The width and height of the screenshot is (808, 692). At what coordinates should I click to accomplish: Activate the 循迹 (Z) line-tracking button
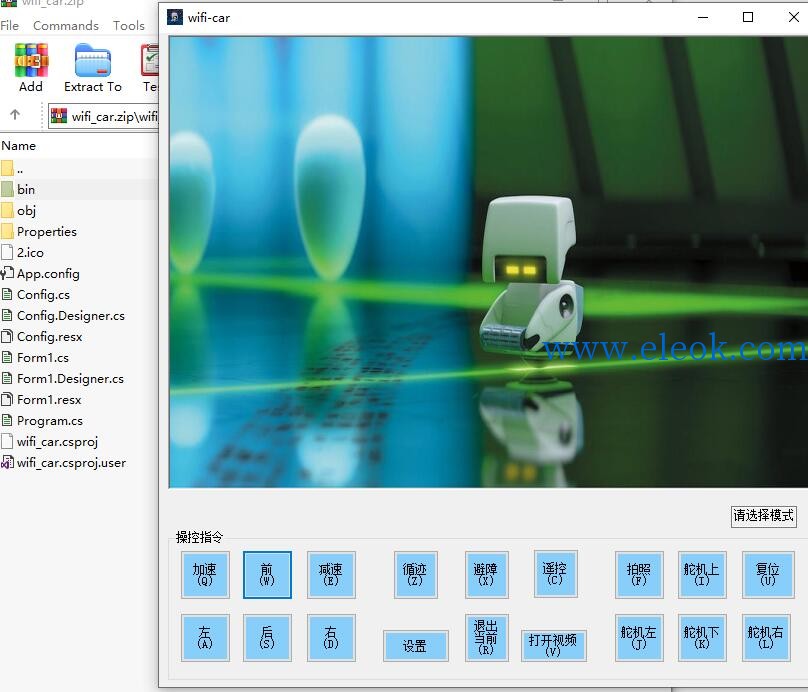415,575
